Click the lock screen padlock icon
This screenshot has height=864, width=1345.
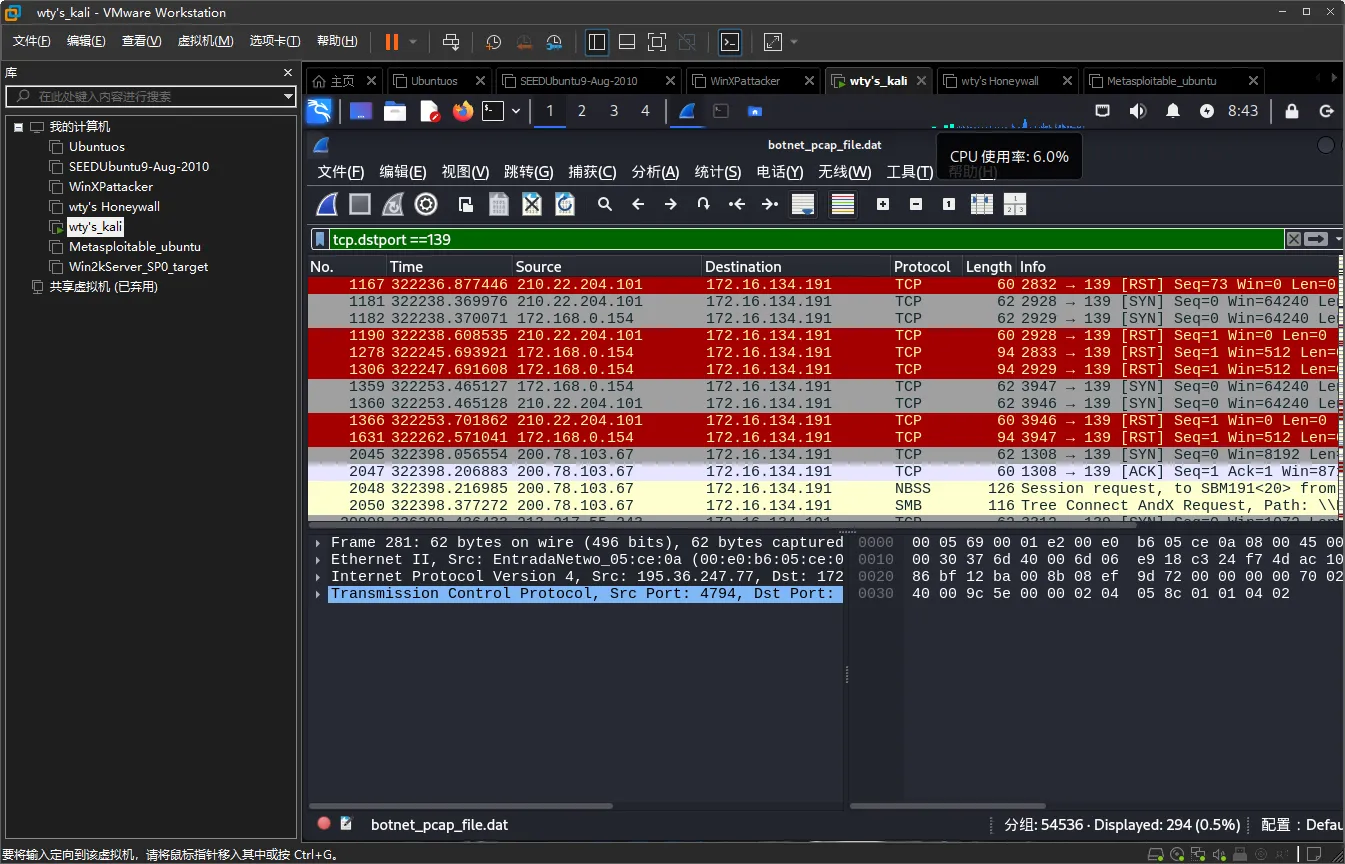click(x=1292, y=111)
